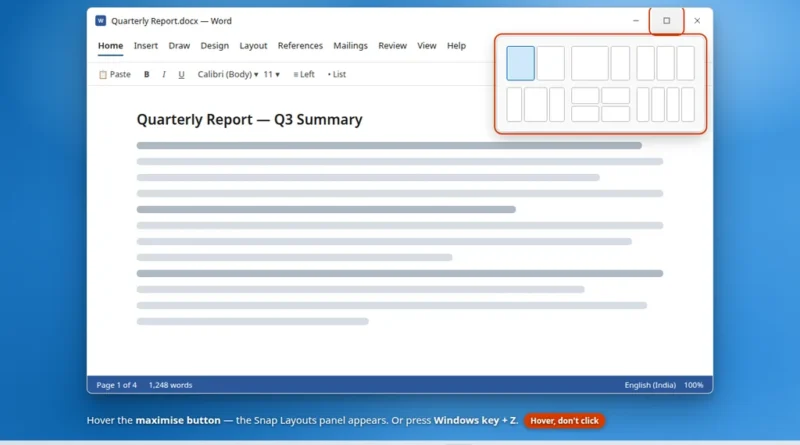This screenshot has width=800, height=445.
Task: Snap to first column of four-column layout
Action: (x=643, y=105)
